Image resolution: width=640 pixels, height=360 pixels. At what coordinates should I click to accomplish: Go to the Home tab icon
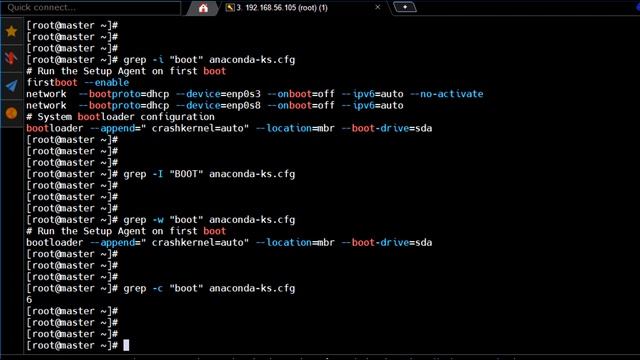203,8
